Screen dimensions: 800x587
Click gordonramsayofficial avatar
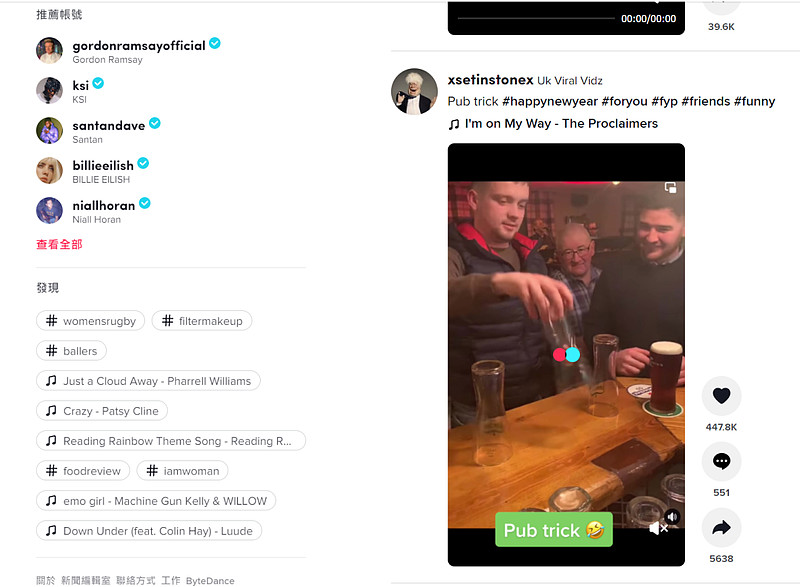(49, 51)
